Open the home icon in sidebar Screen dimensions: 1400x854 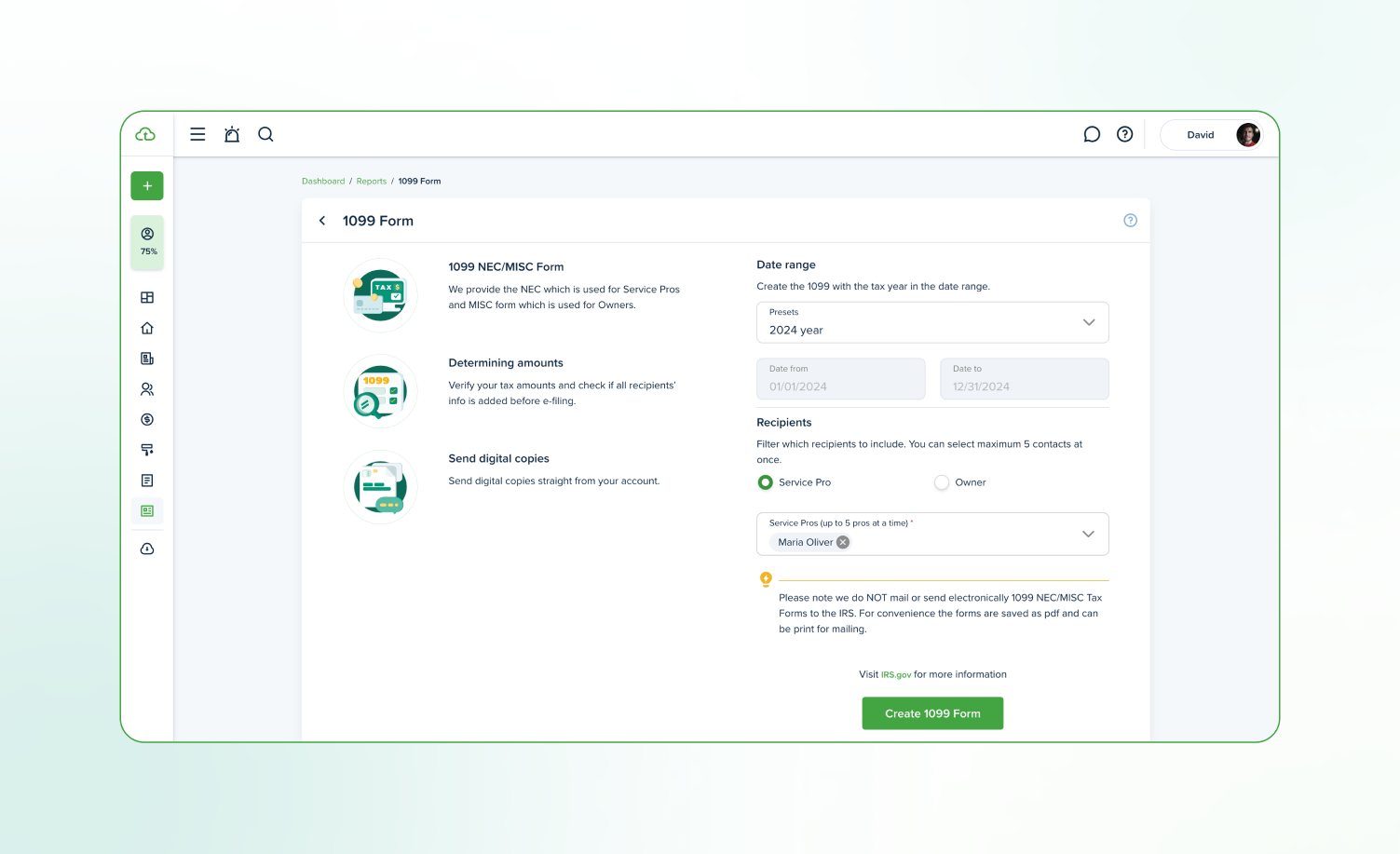click(147, 328)
